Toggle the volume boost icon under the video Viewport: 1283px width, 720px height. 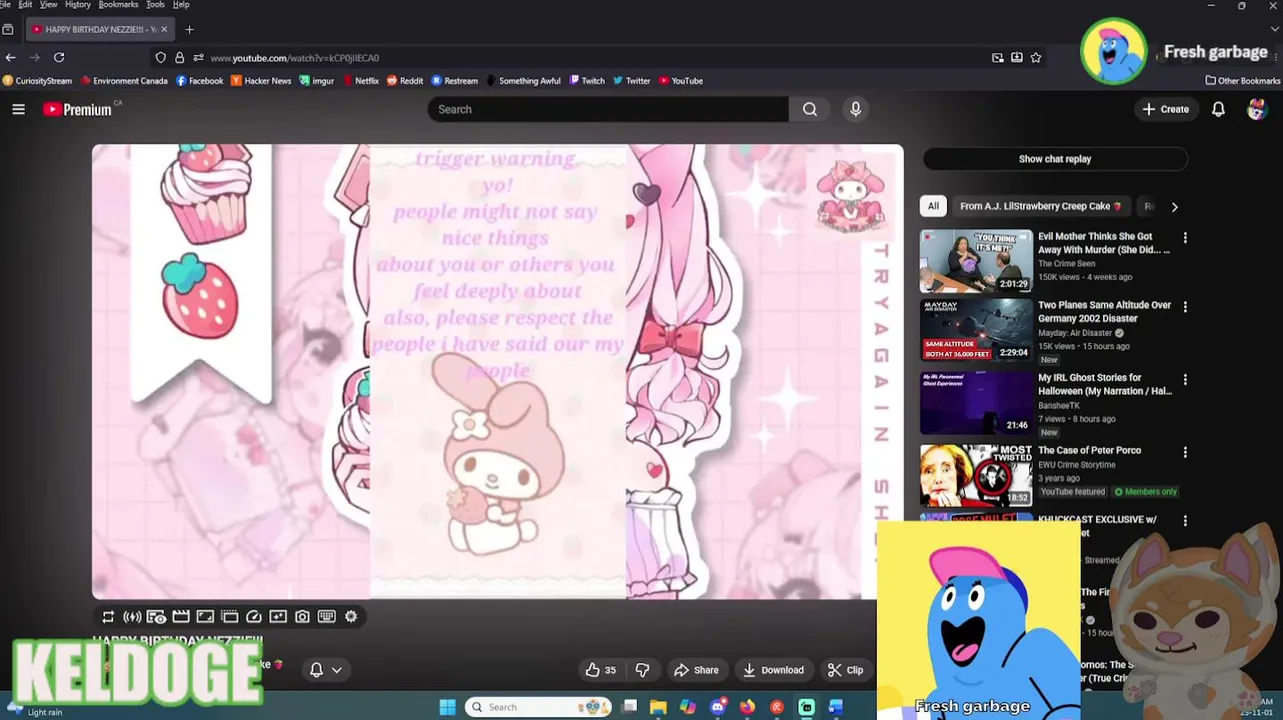[132, 617]
